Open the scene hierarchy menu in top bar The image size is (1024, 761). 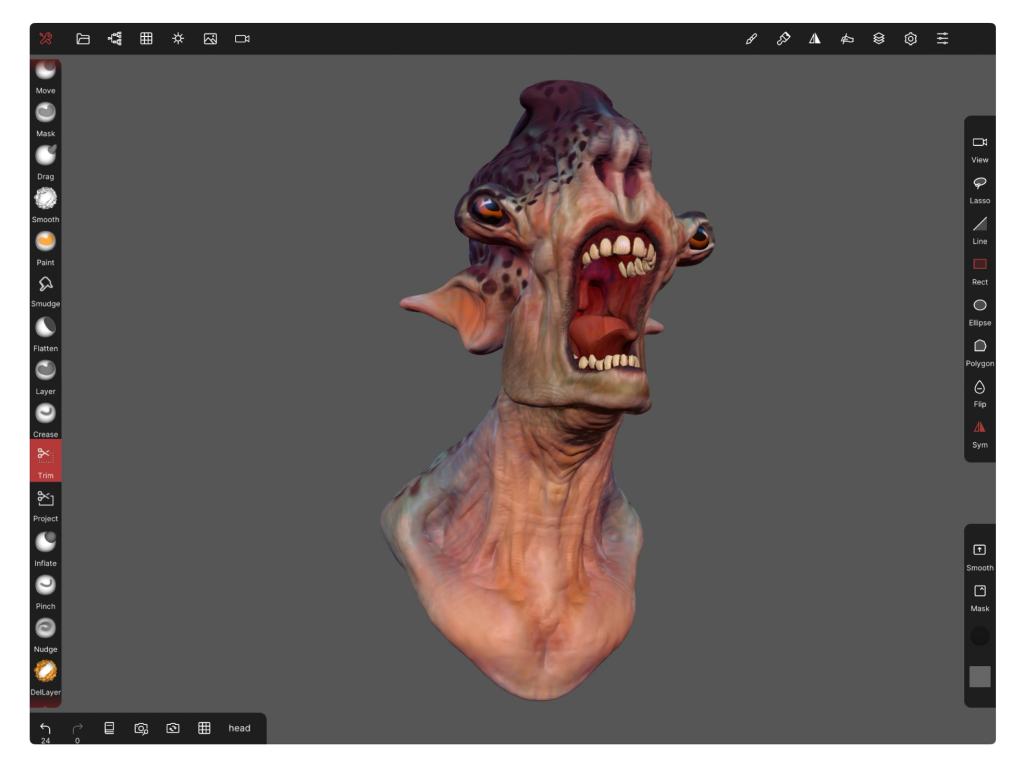pyautogui.click(x=114, y=39)
